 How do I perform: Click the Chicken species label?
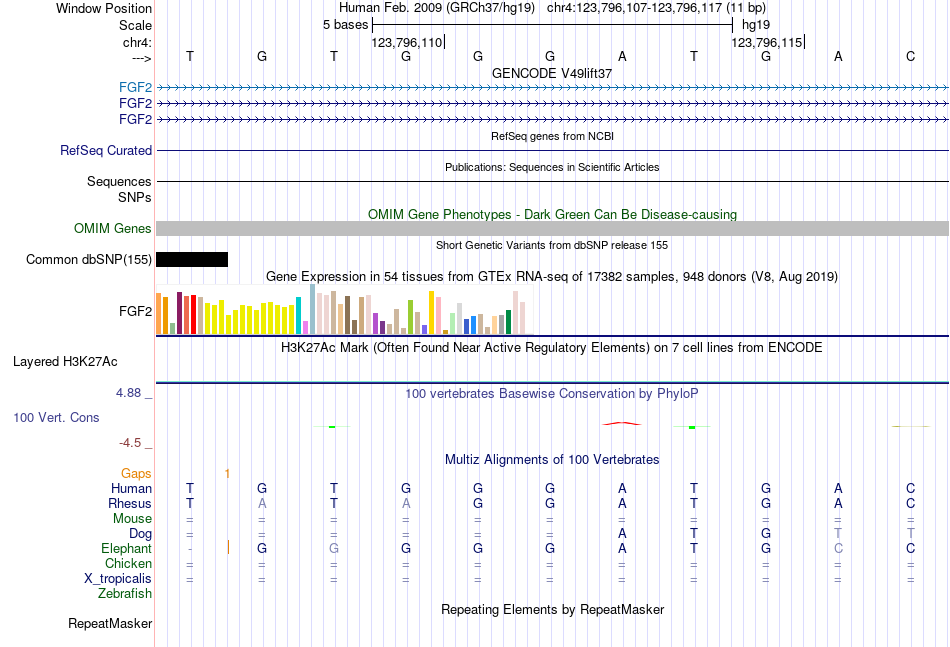[128, 563]
